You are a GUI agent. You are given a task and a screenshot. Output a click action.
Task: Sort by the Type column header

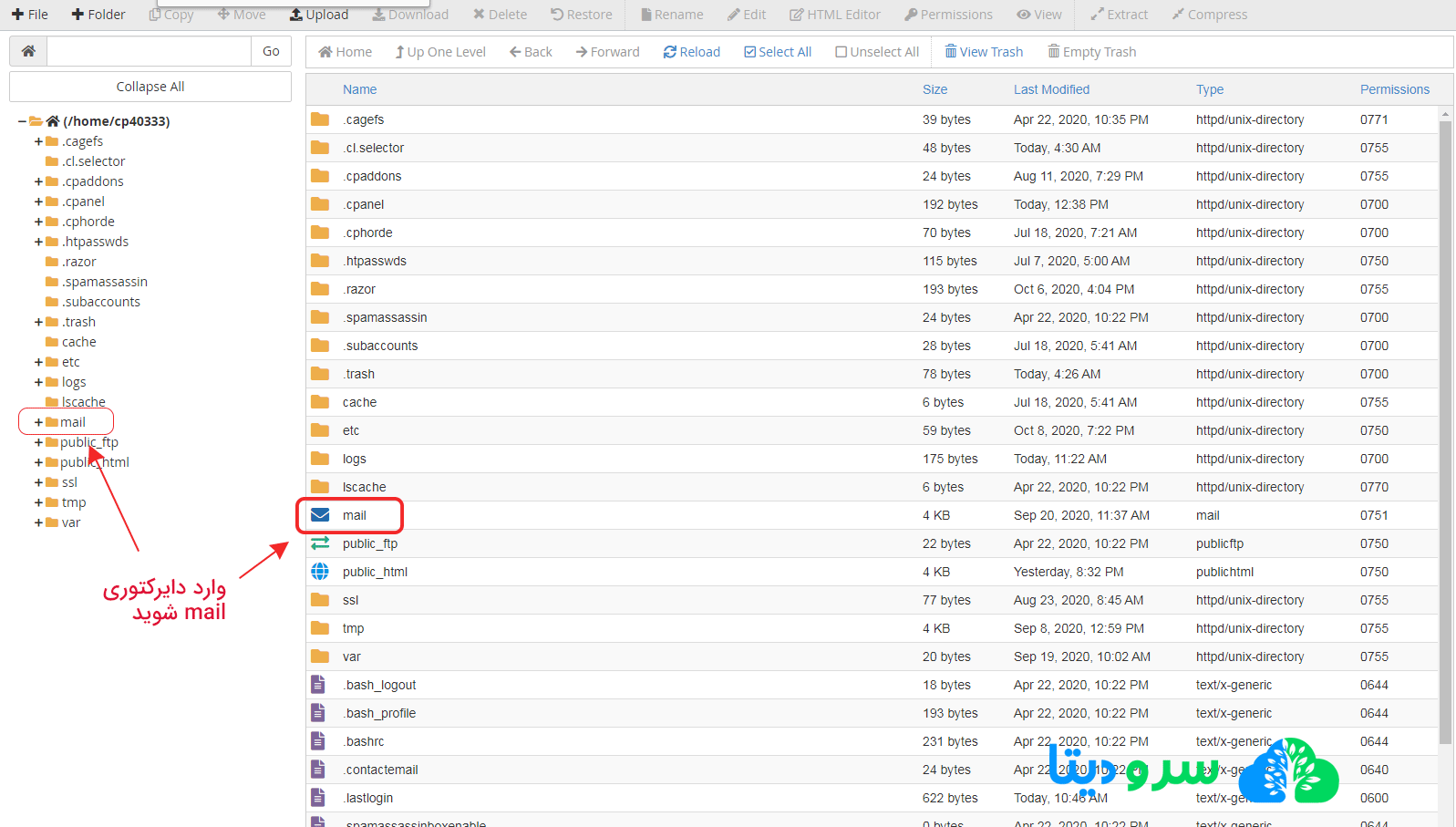pos(1210,89)
